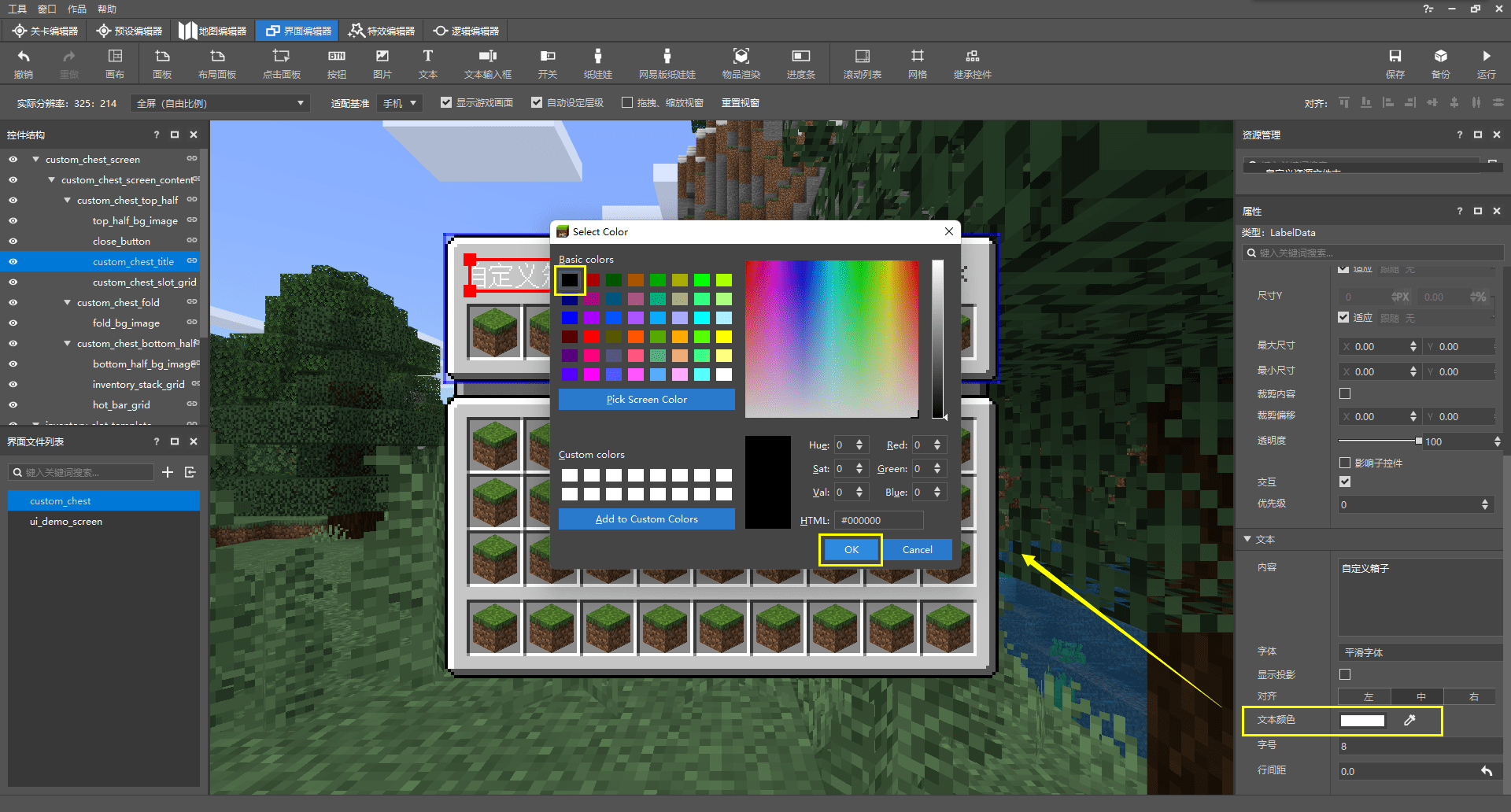Collapse the custom_chest_screen tree node
The height and width of the screenshot is (812, 1511).
pyautogui.click(x=35, y=159)
